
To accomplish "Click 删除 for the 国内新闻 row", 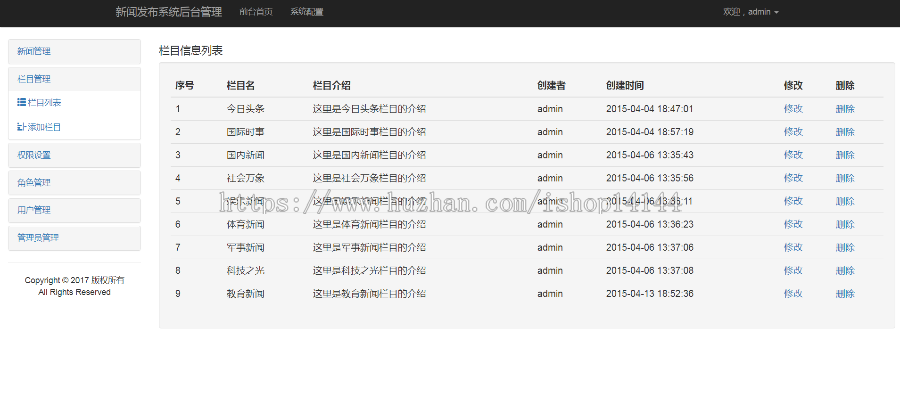I will coord(845,155).
